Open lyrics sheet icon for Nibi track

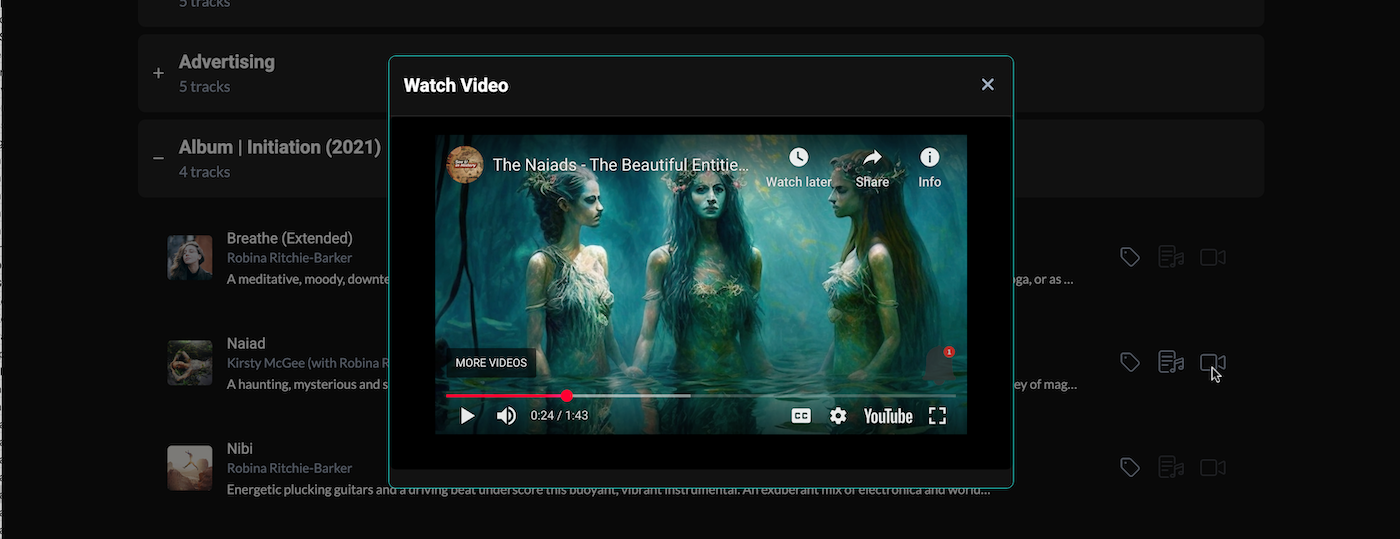[x=1171, y=467]
